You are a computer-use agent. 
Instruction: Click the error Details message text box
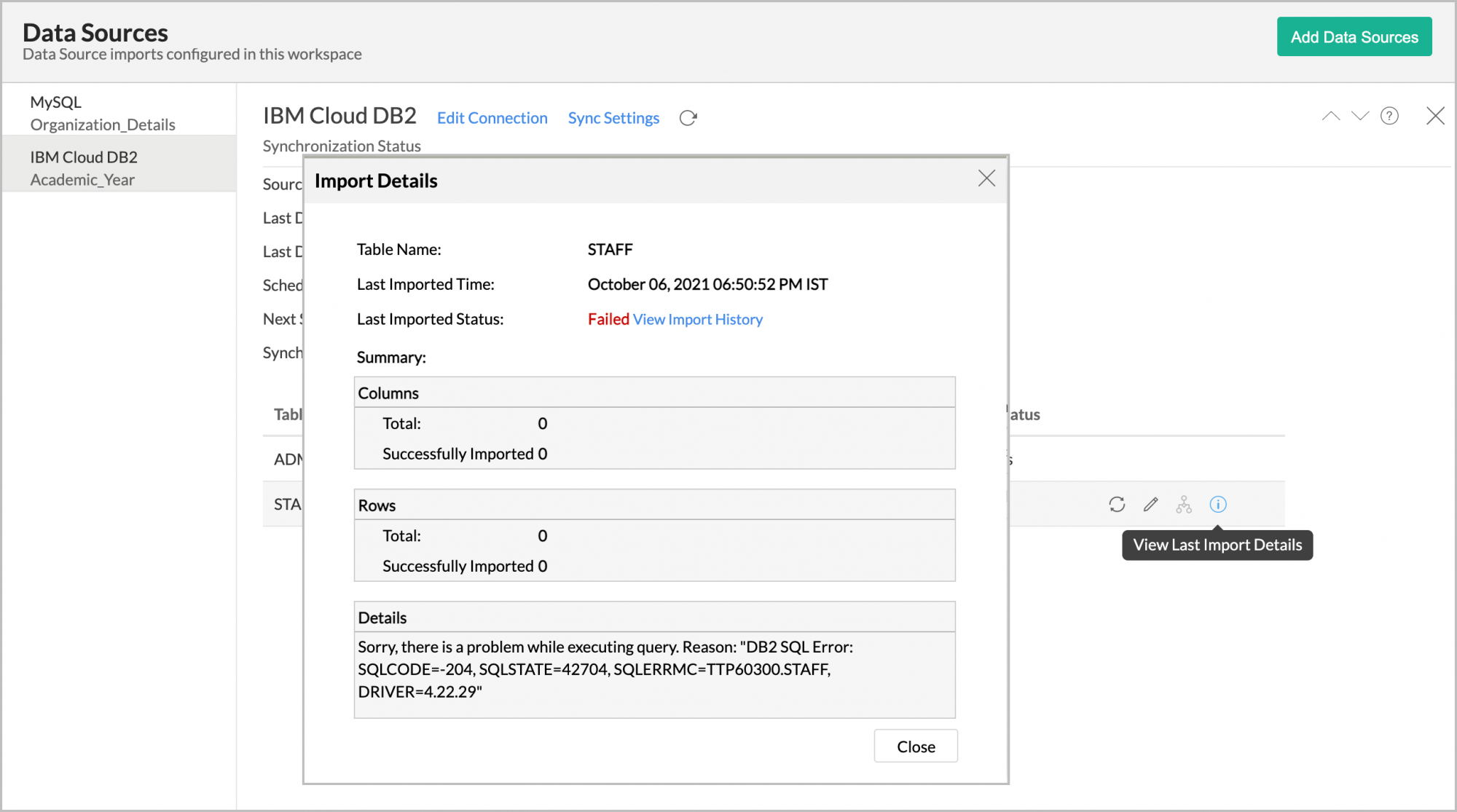[x=653, y=670]
